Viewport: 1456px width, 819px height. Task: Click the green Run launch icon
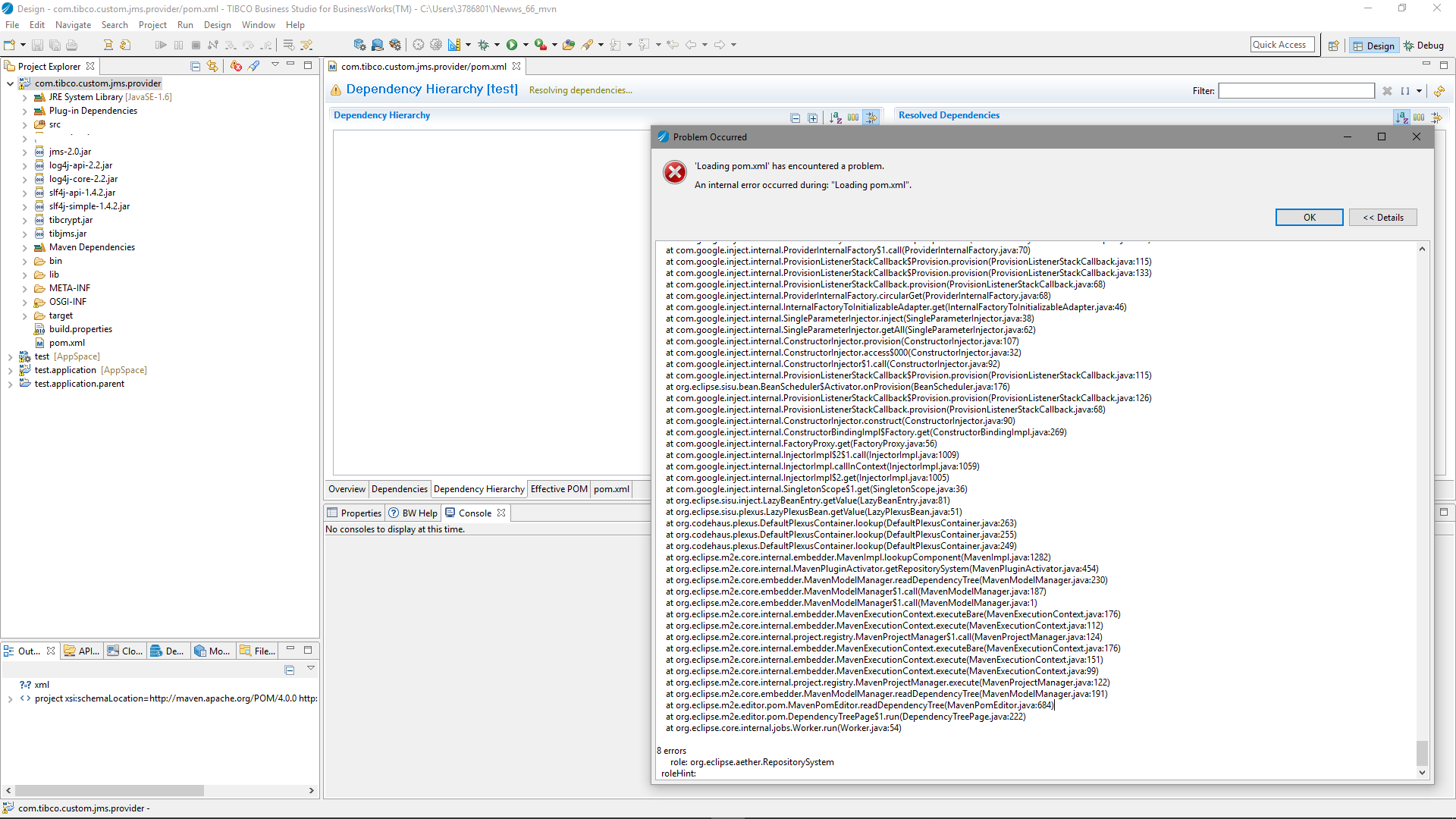click(512, 45)
